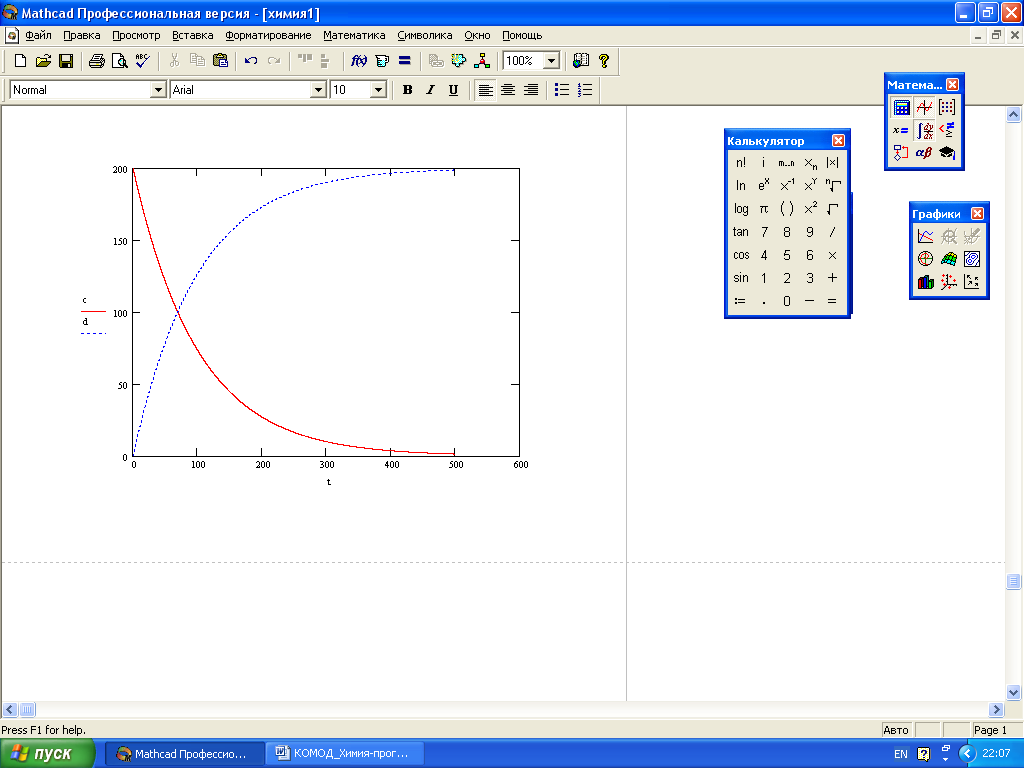Open the Resource Center book icon

click(582, 61)
